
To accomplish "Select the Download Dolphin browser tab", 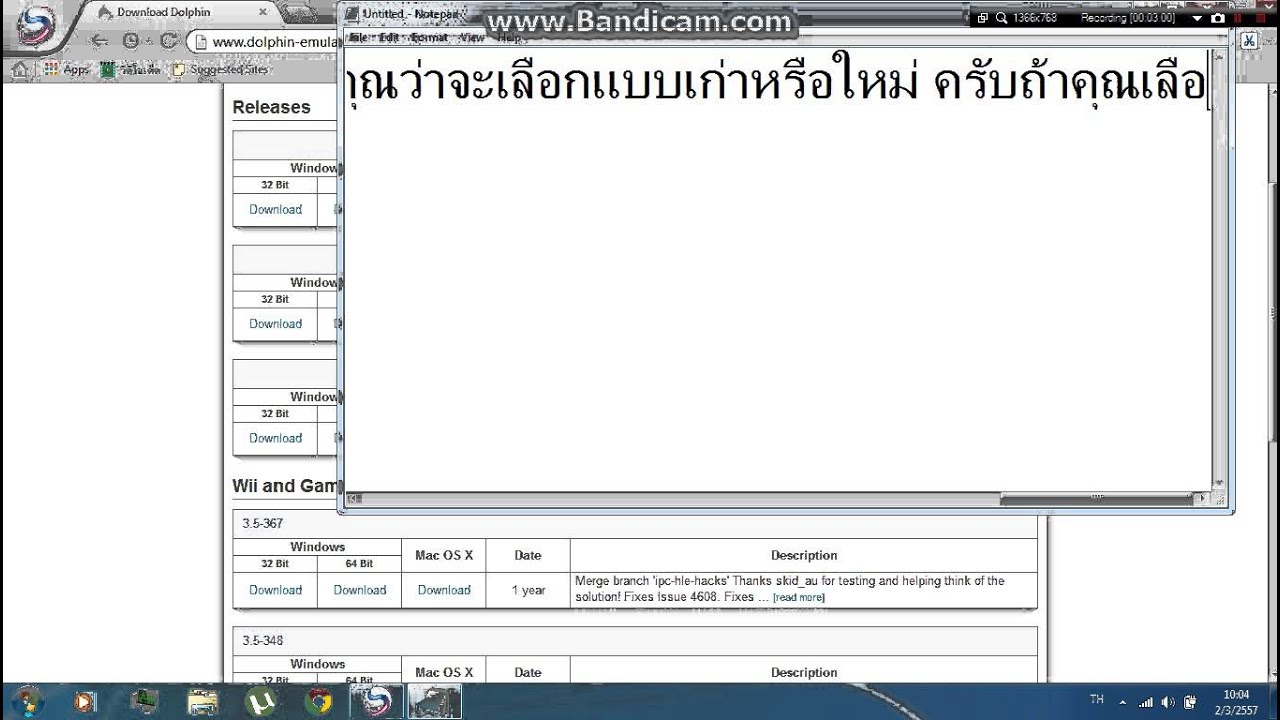I will [180, 12].
